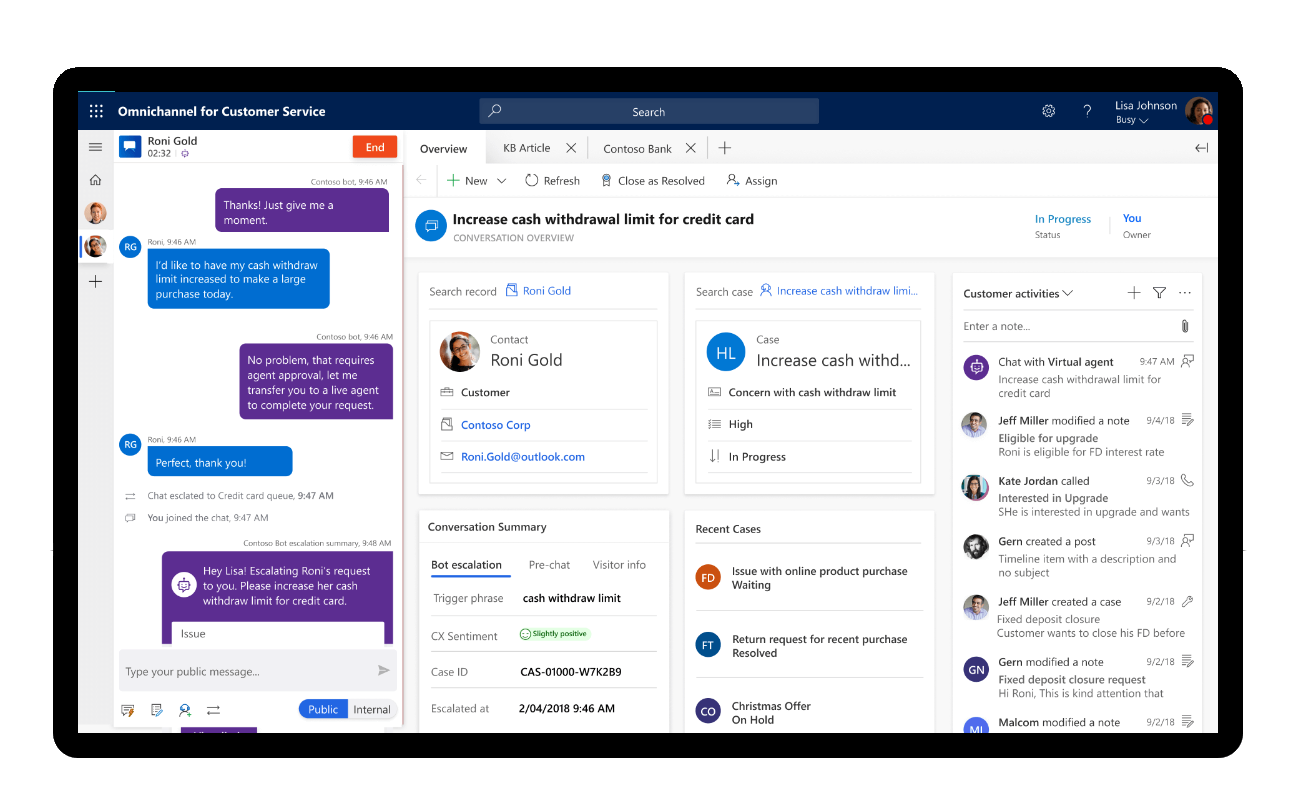Image resolution: width=1300 pixels, height=800 pixels.
Task: Toggle the Public message mode
Action: pos(322,708)
